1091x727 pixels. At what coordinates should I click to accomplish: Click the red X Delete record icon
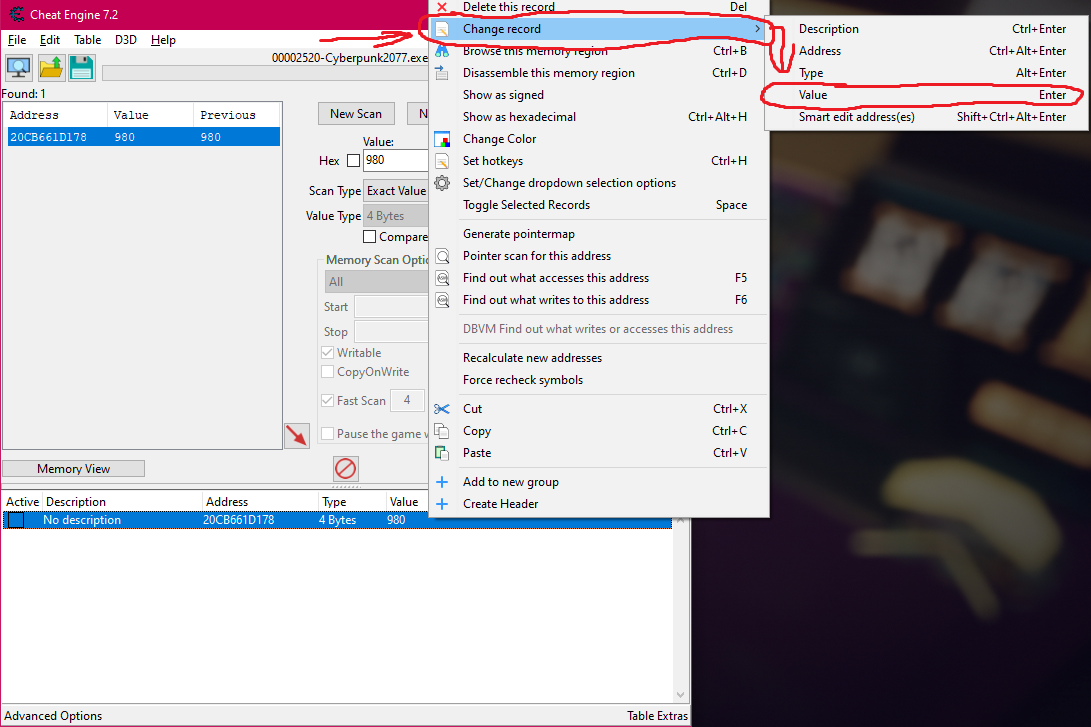click(442, 7)
